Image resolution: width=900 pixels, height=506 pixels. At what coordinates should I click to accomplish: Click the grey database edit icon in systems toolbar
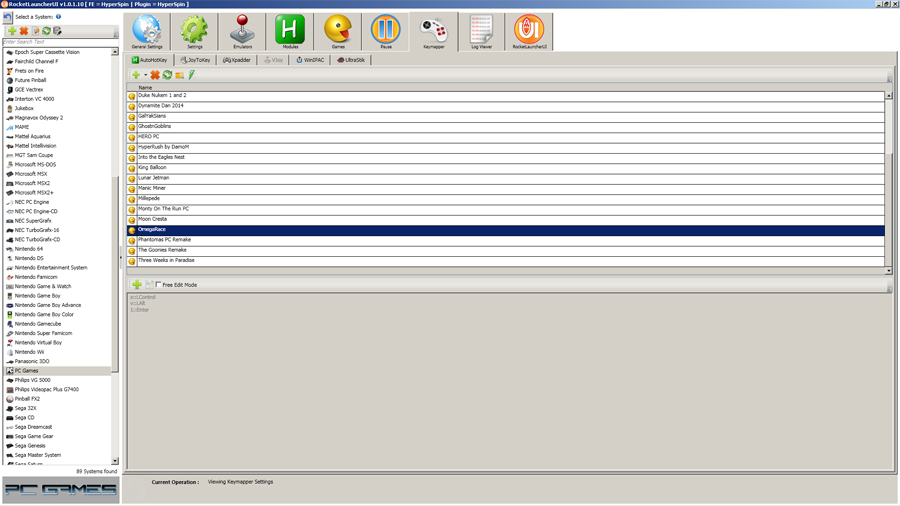[57, 31]
